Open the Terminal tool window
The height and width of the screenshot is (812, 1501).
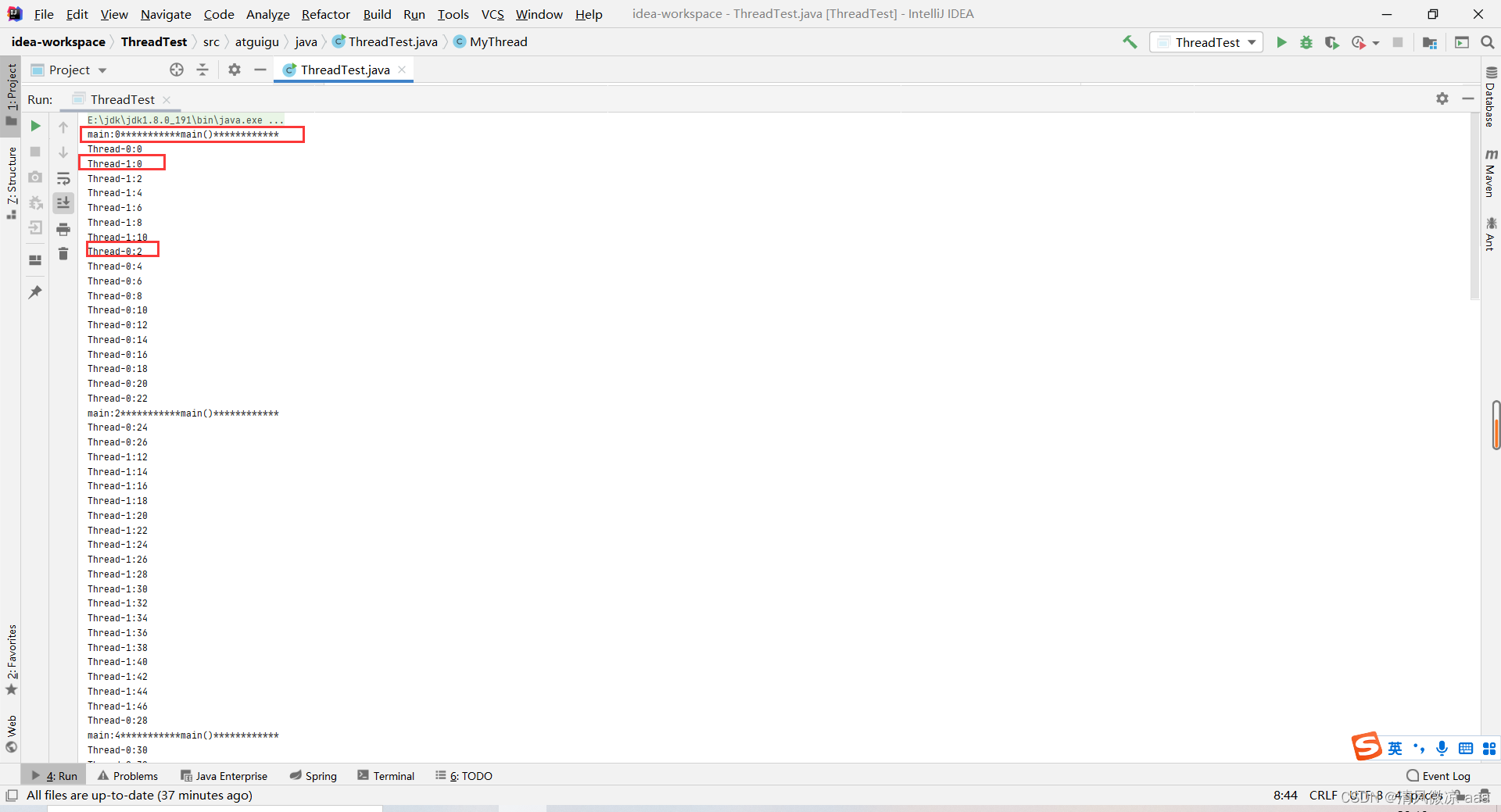click(x=385, y=776)
